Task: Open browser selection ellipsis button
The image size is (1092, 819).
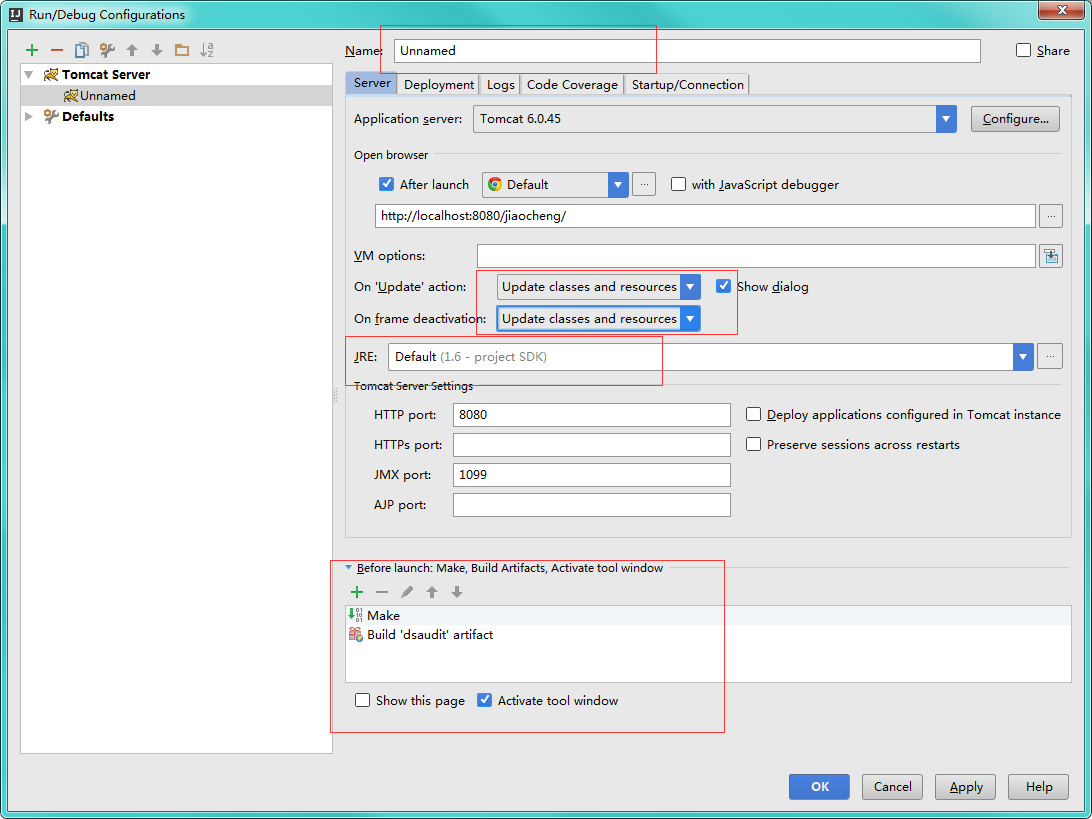Action: coord(644,185)
